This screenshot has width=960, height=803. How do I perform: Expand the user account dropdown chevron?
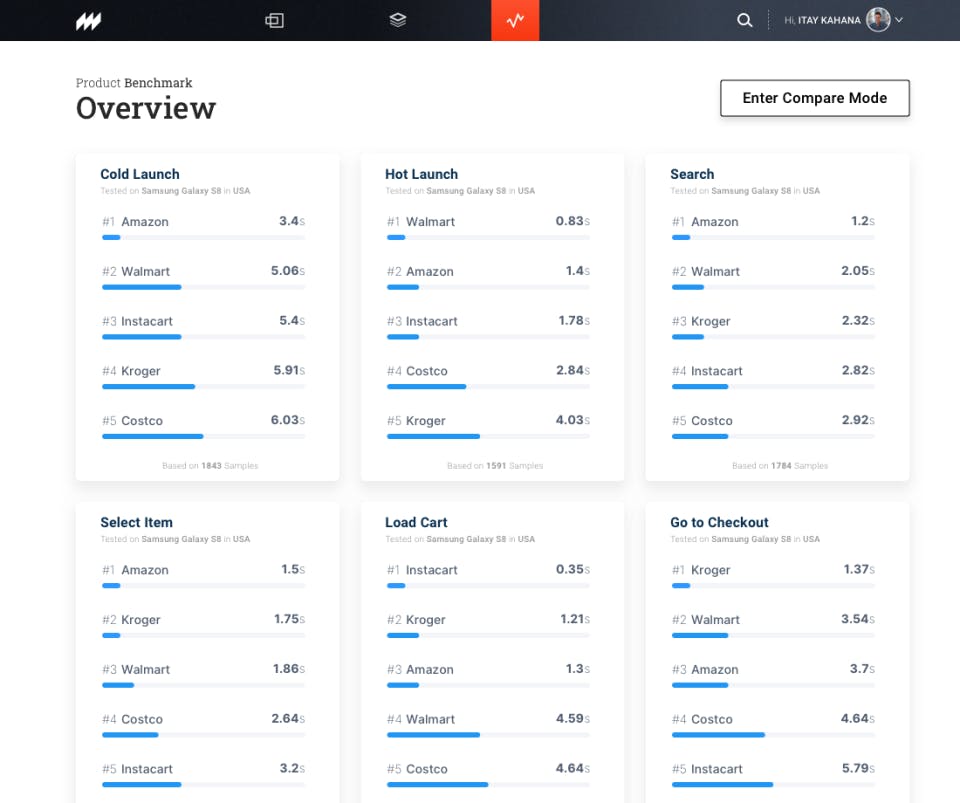pos(899,20)
